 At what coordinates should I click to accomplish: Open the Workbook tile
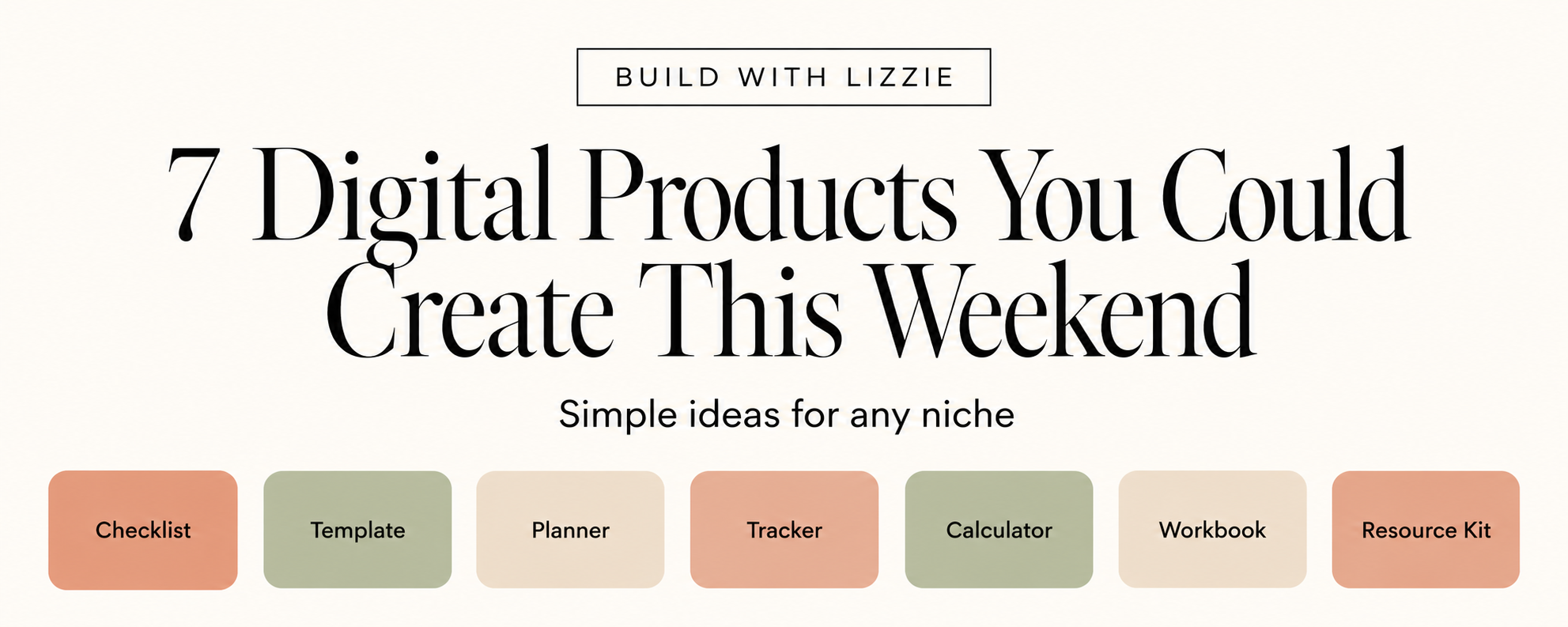pos(1212,530)
